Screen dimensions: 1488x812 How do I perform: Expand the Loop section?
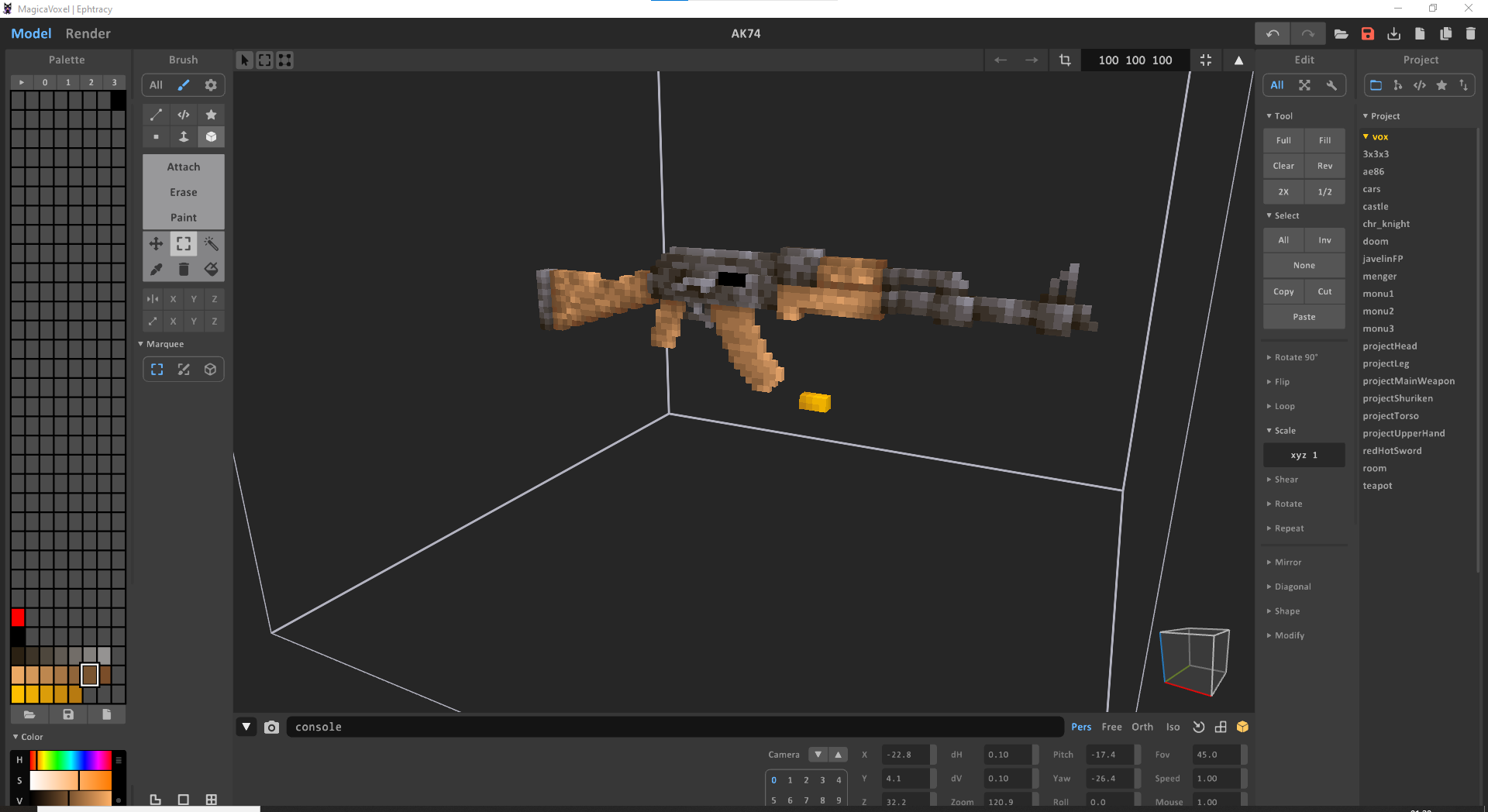[1284, 406]
